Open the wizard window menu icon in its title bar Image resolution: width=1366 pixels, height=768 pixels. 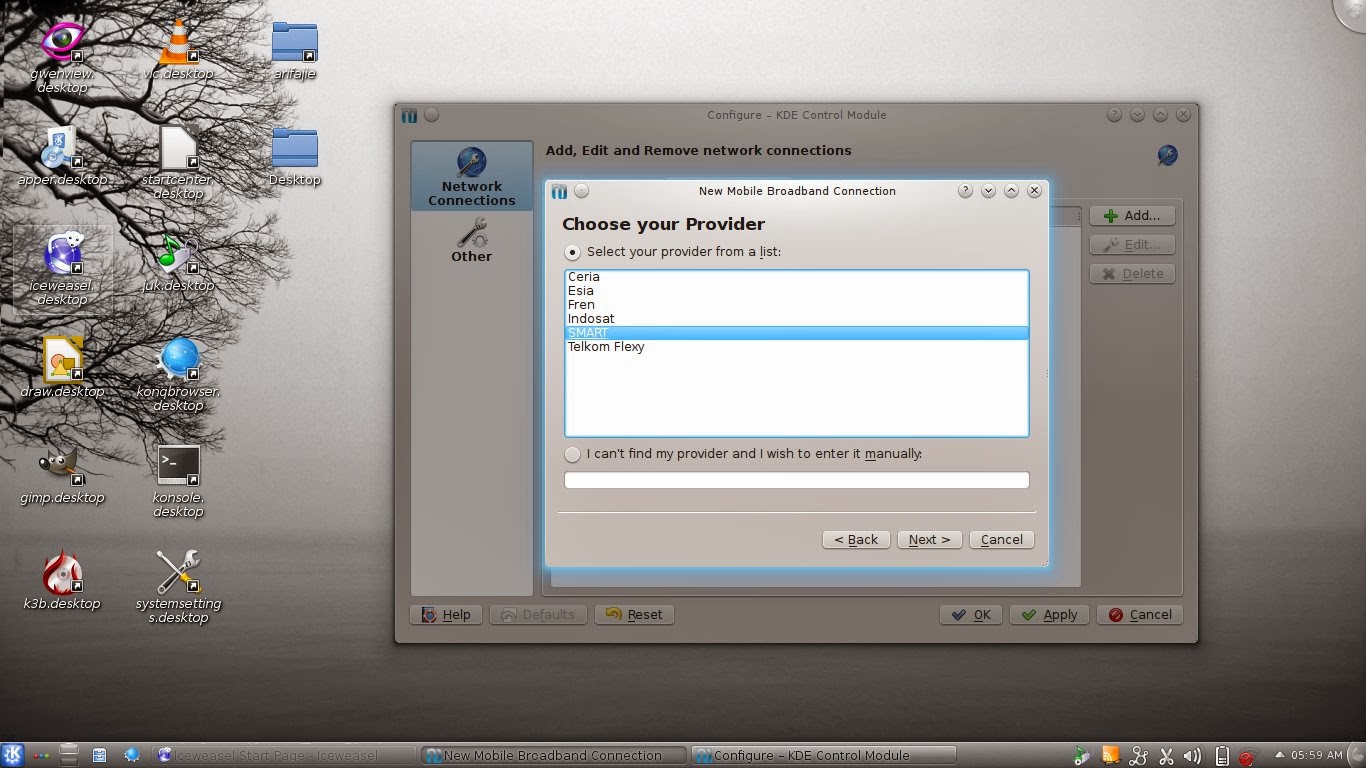click(x=559, y=191)
